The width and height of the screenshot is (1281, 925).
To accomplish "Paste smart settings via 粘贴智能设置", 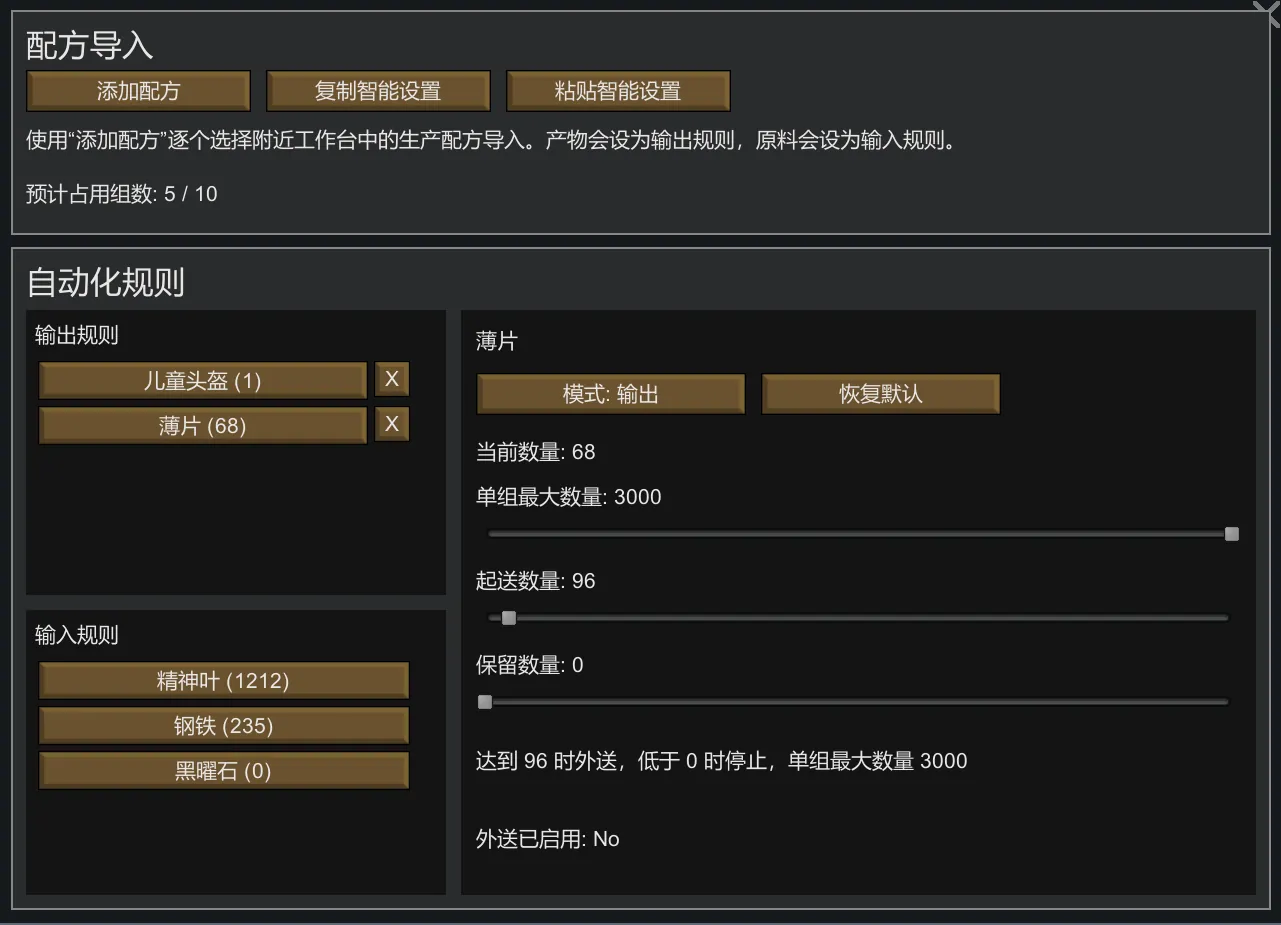I will pyautogui.click(x=618, y=91).
